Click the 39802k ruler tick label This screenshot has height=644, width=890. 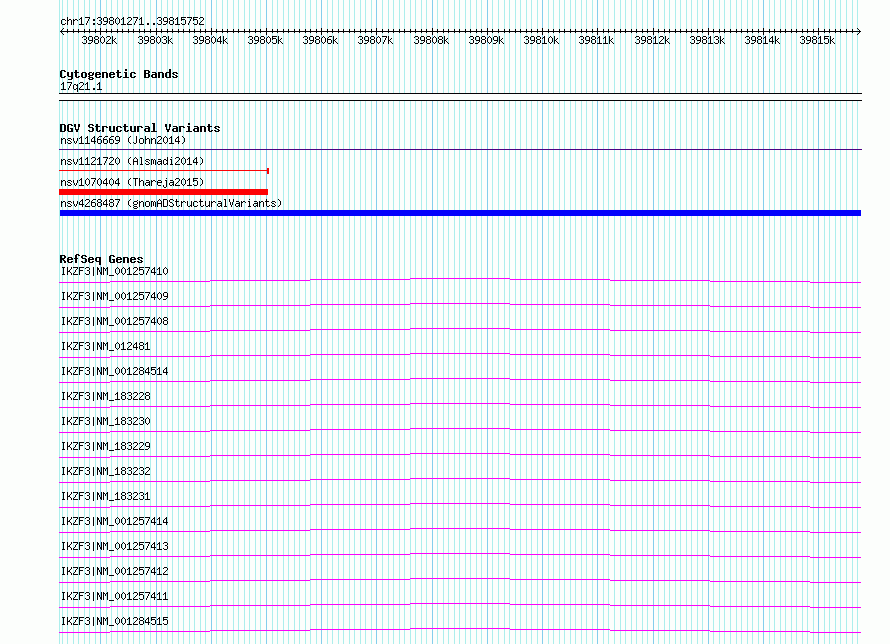99,40
